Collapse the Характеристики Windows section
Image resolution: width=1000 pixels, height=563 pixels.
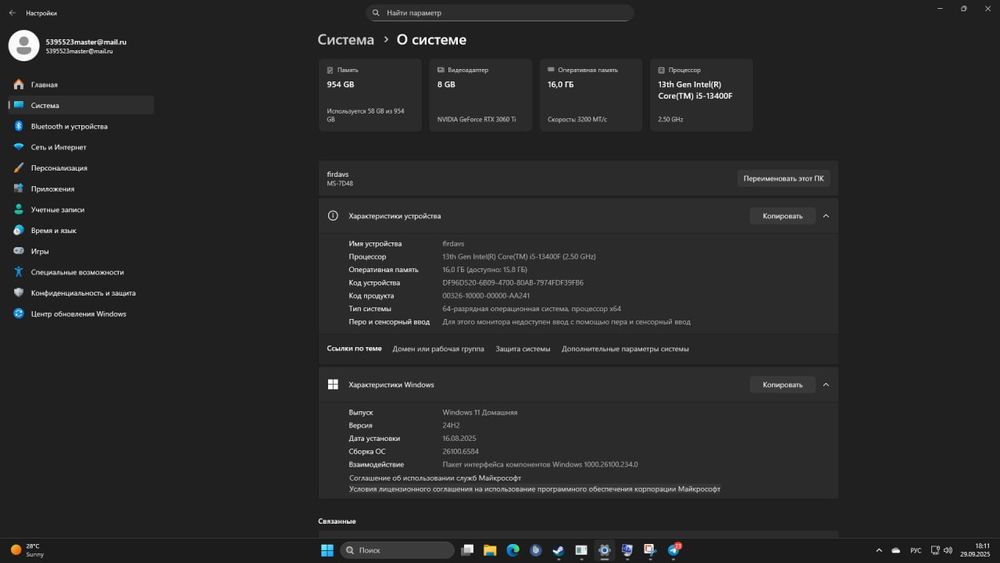tap(826, 385)
